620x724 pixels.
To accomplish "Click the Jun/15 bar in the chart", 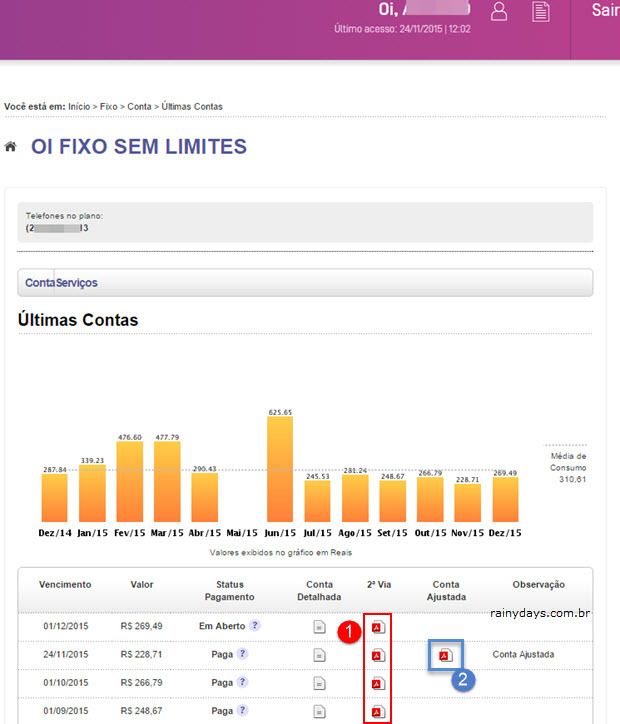I will click(x=280, y=469).
